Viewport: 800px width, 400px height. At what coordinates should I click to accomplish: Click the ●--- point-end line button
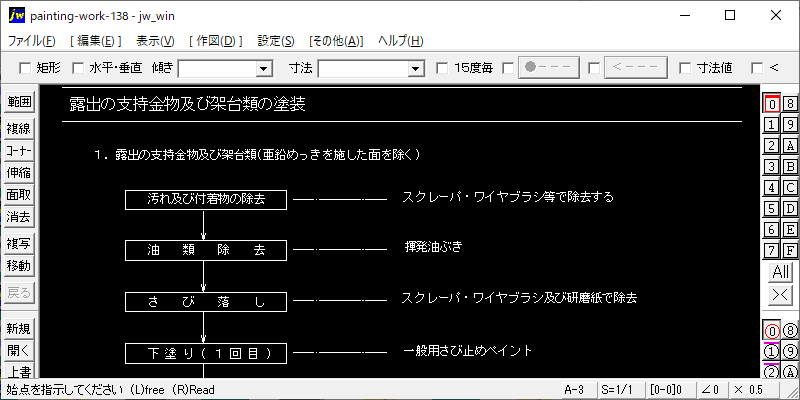click(549, 68)
